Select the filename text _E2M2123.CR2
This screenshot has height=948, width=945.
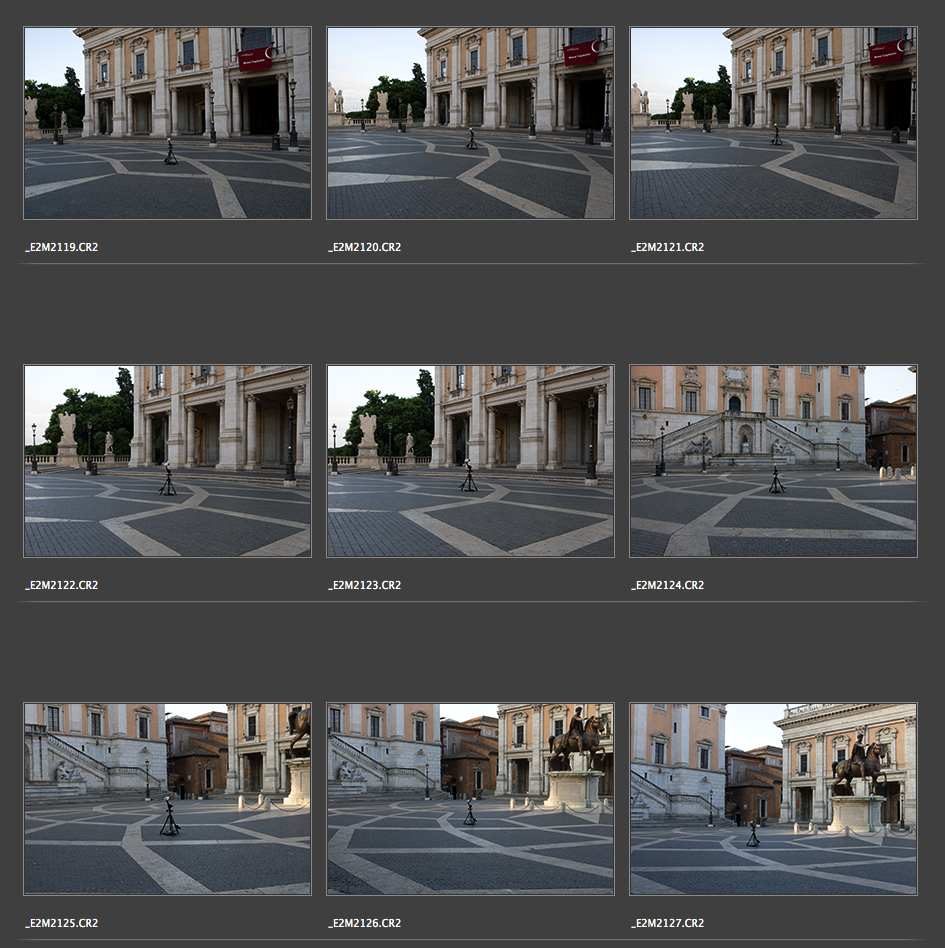(365, 585)
